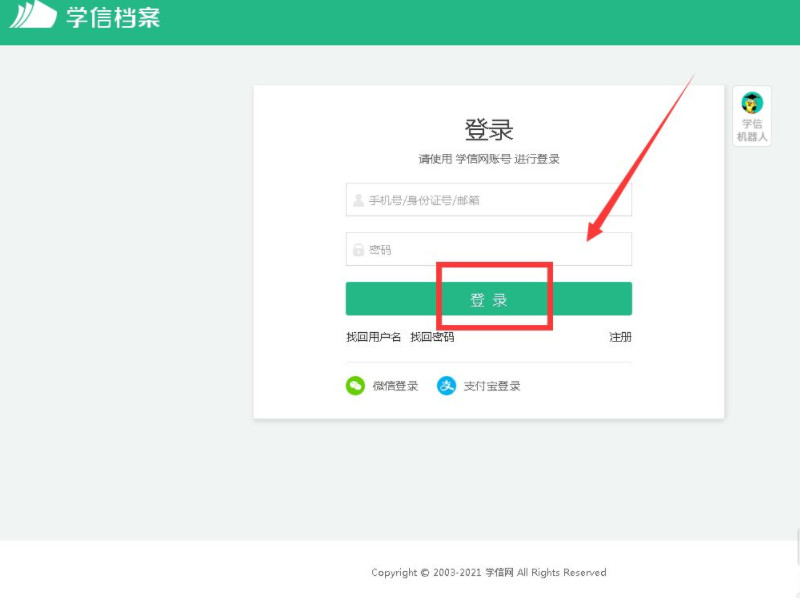Click the username input field
The height and width of the screenshot is (600, 800).
coord(488,199)
